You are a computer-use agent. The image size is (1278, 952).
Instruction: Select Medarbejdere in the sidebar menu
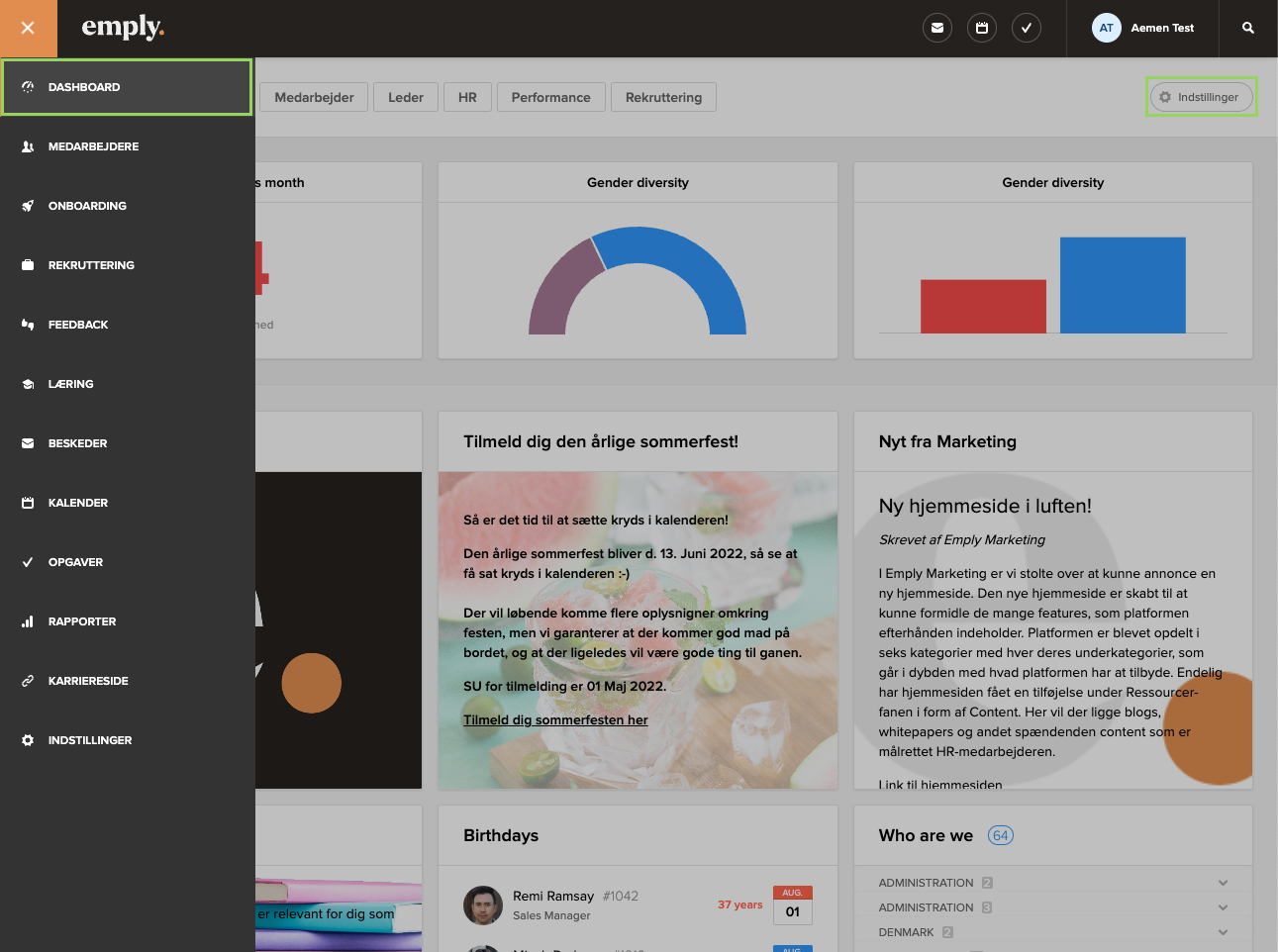coord(93,146)
